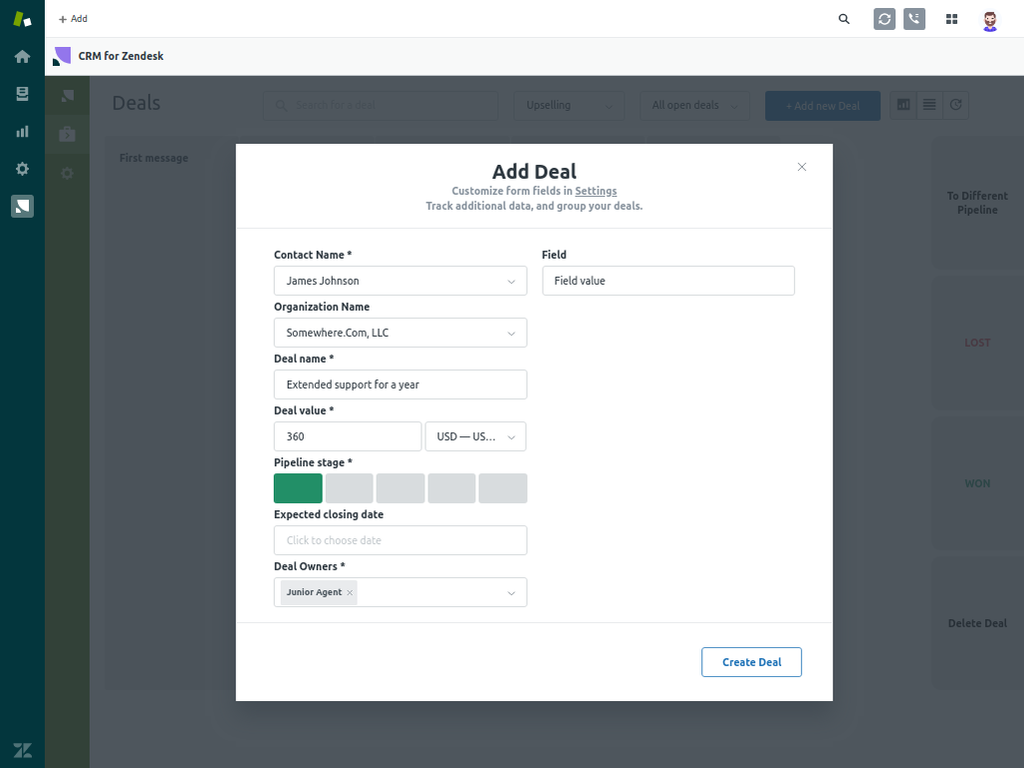1024x768 pixels.
Task: Select the third pipeline stage block
Action: click(400, 488)
